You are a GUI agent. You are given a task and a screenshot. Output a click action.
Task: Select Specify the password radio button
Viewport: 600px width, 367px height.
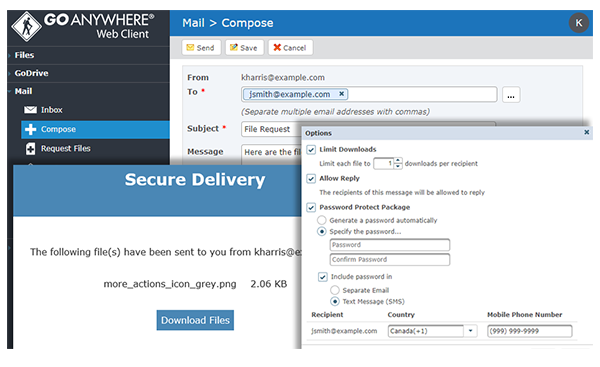(322, 232)
